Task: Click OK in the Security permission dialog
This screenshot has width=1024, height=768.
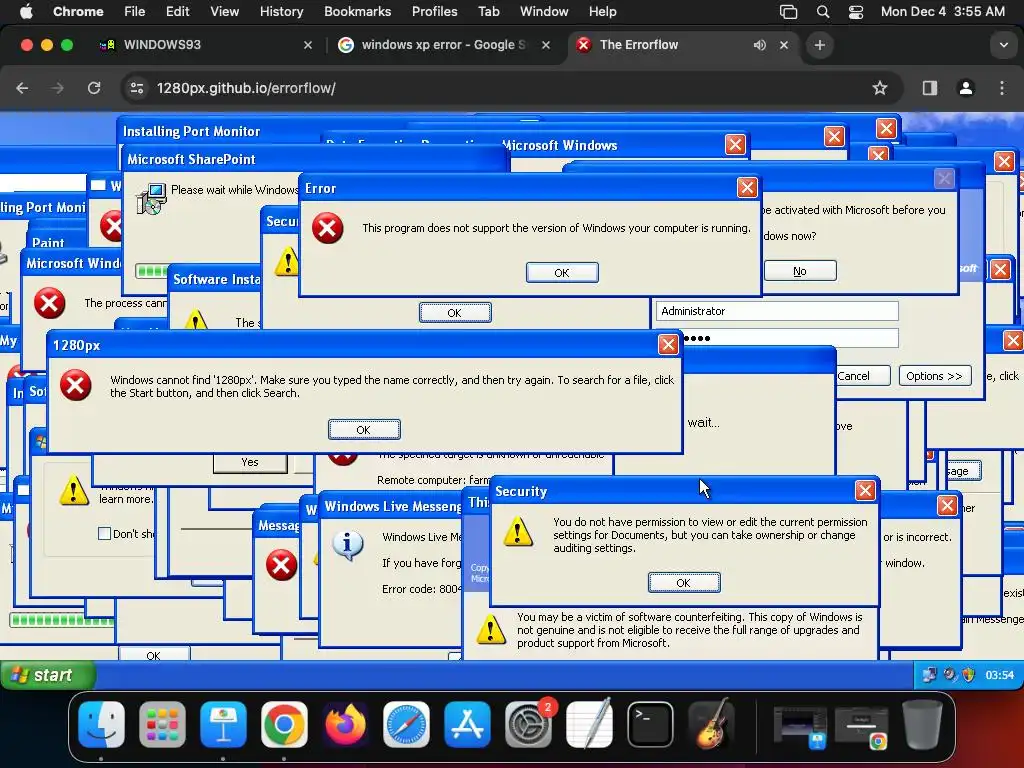Action: pos(684,583)
